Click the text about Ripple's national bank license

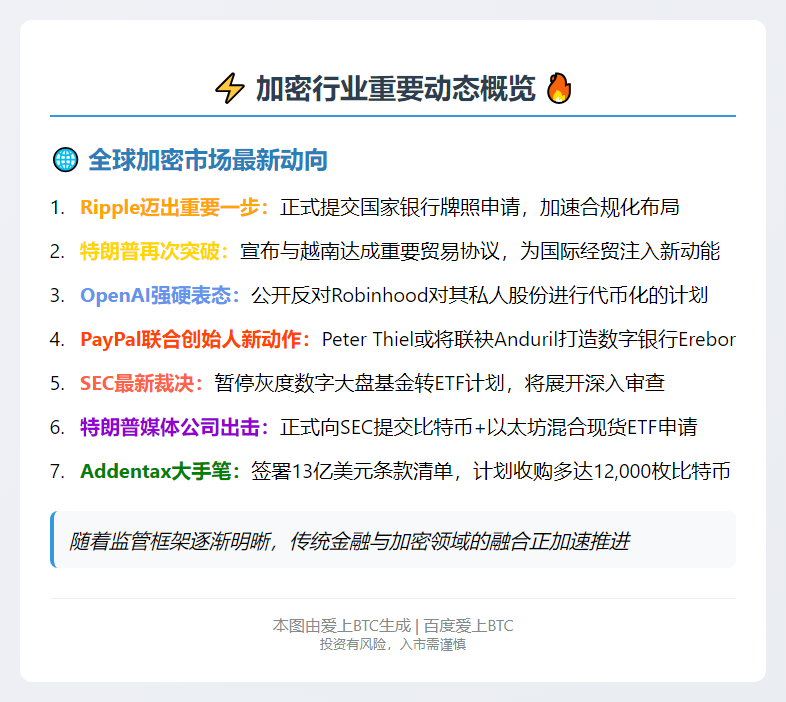480,208
